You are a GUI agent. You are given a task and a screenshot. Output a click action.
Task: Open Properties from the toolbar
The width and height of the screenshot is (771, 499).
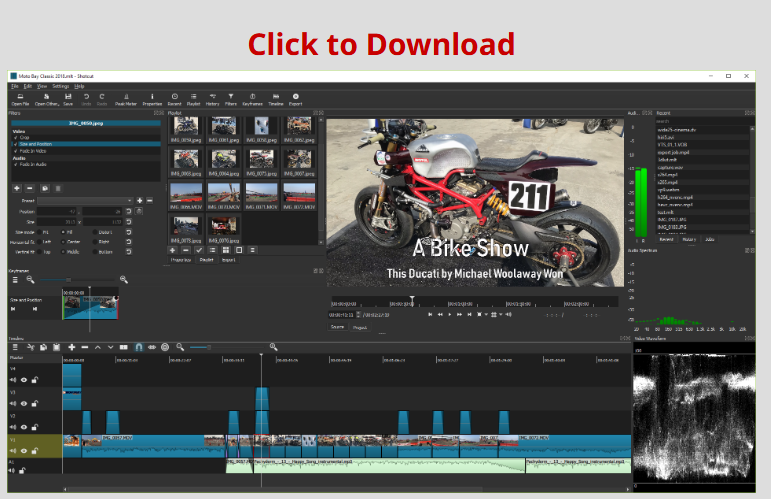coord(152,99)
